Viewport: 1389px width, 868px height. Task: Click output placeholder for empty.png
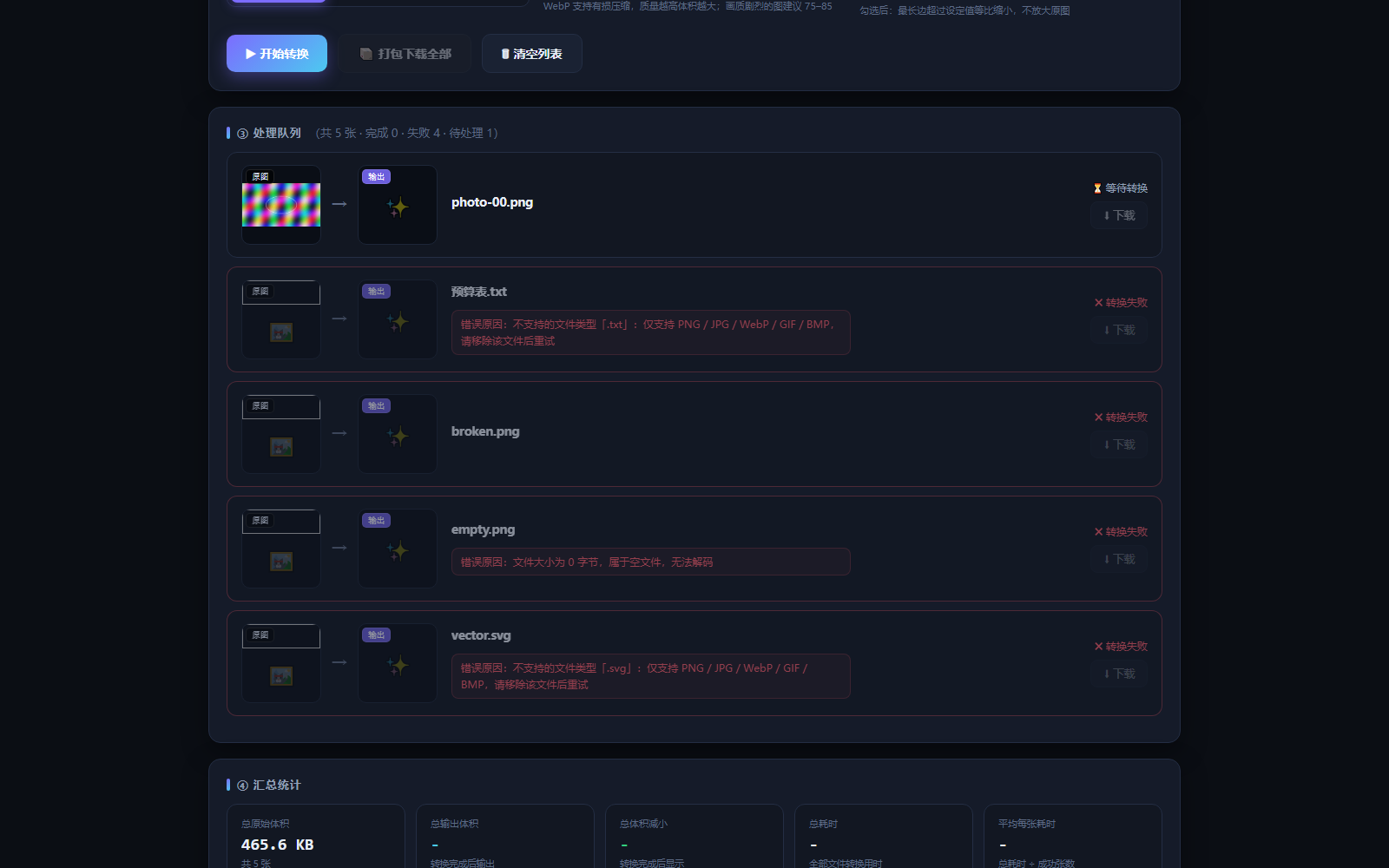pyautogui.click(x=398, y=549)
